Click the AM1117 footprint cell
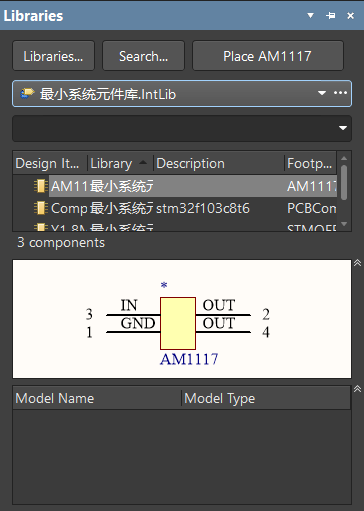The image size is (364, 511). (312, 186)
